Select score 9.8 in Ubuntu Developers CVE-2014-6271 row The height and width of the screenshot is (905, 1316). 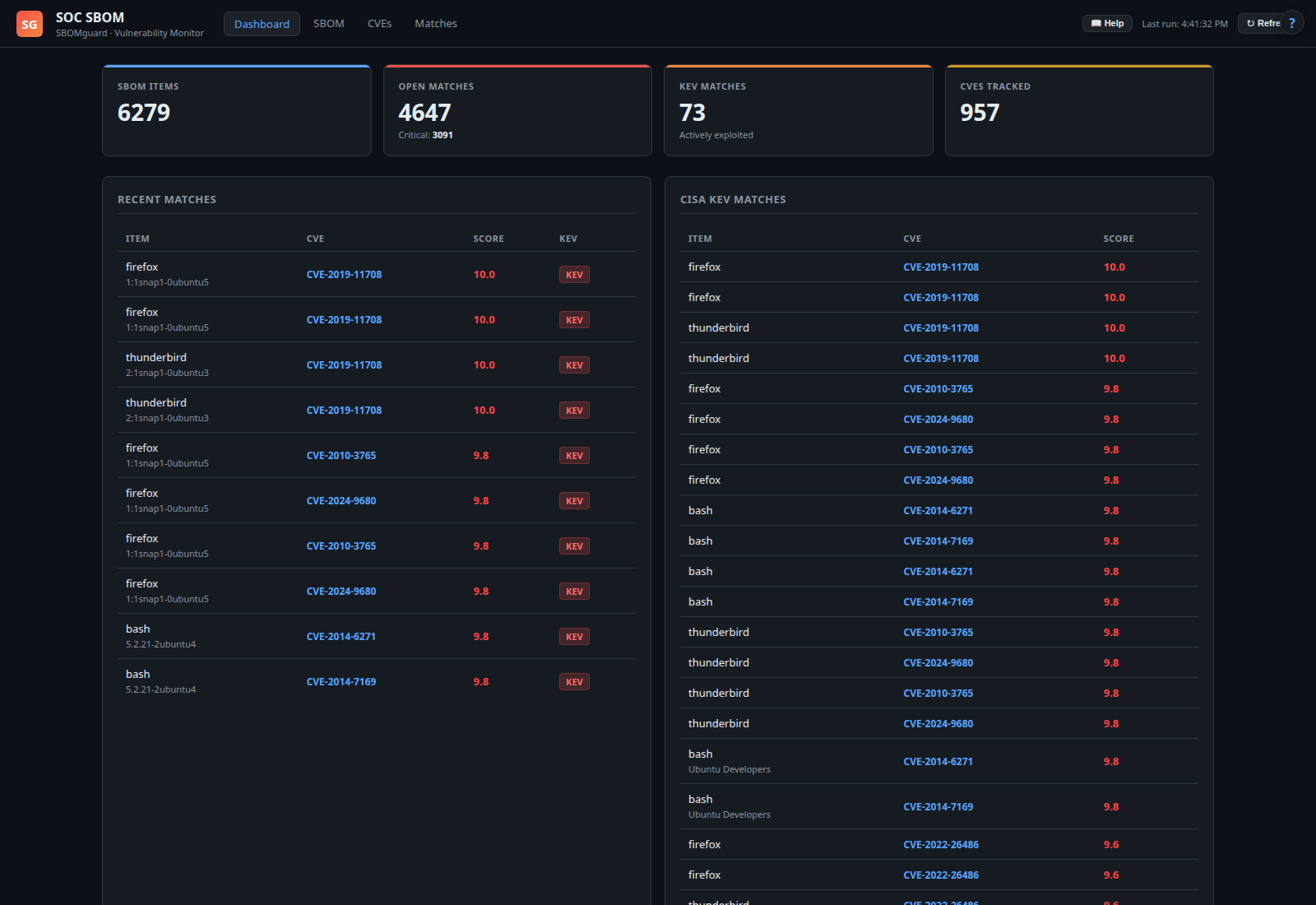[x=1111, y=762]
